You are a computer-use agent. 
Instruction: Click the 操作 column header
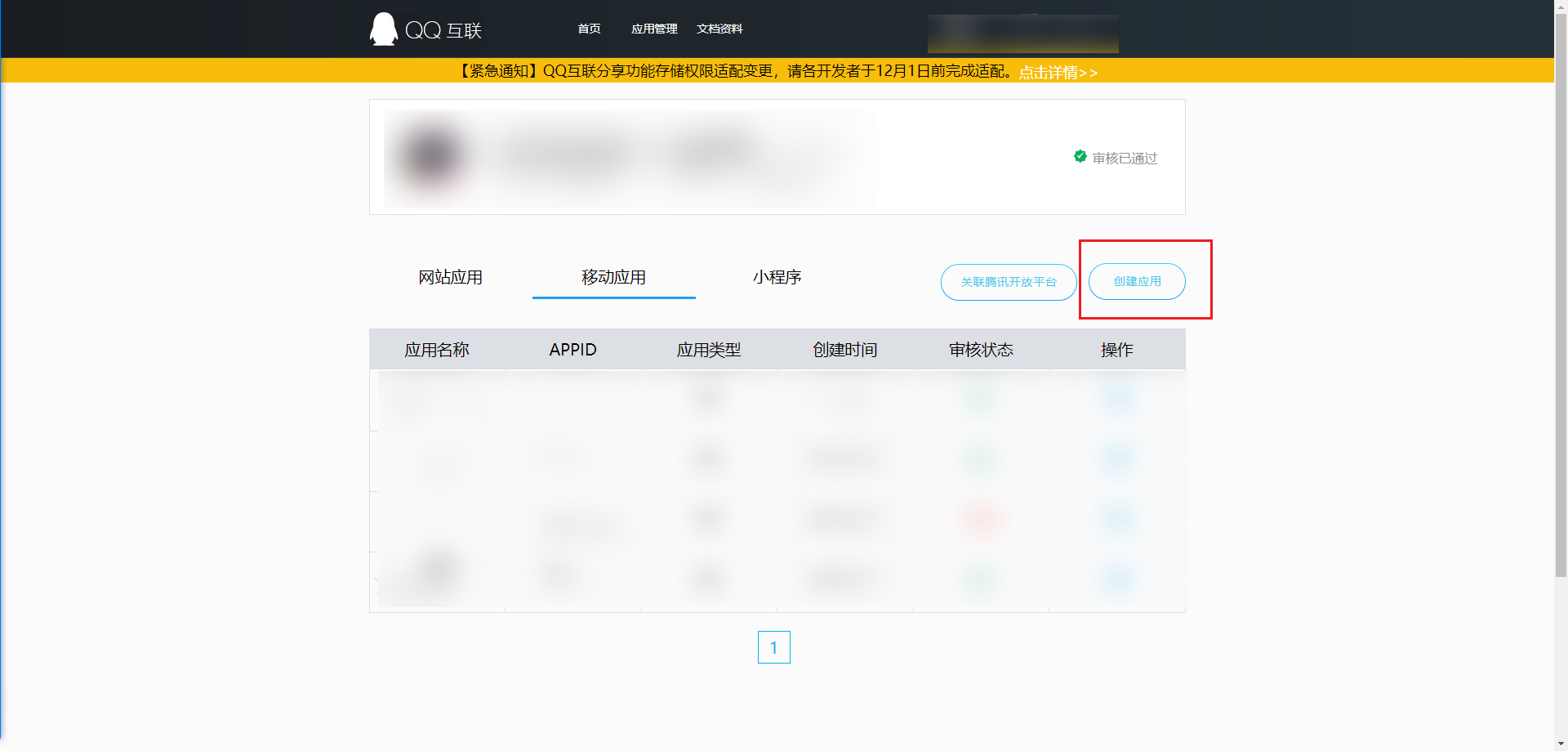pyautogui.click(x=1117, y=350)
